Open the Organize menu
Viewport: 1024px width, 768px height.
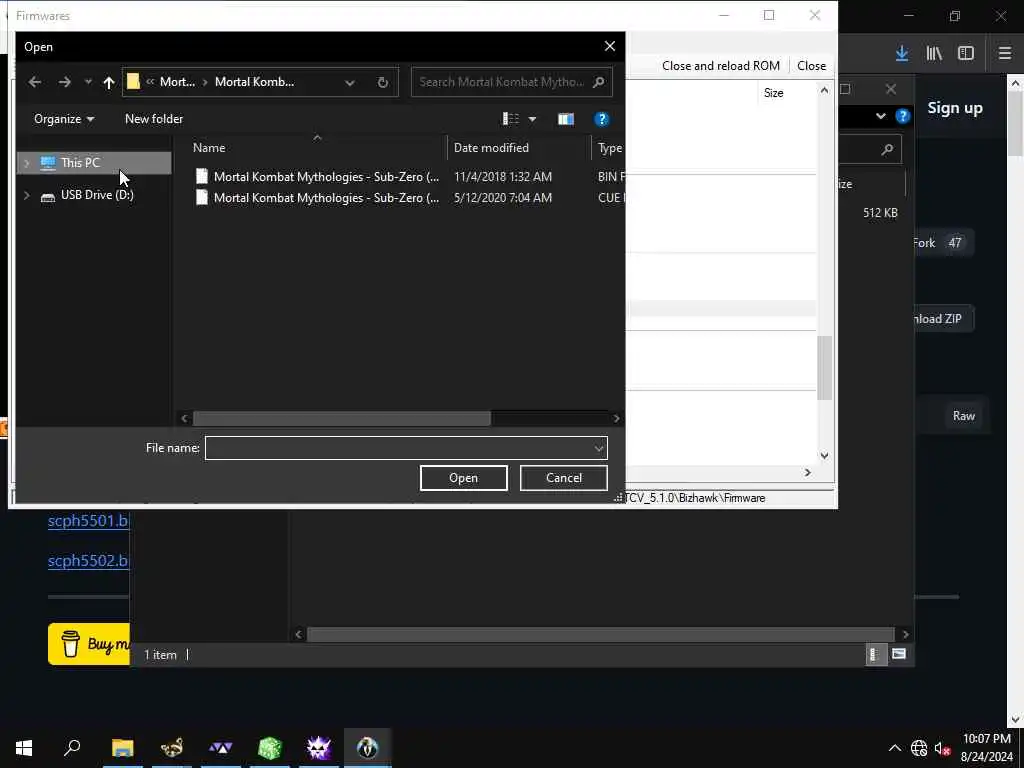(x=64, y=119)
